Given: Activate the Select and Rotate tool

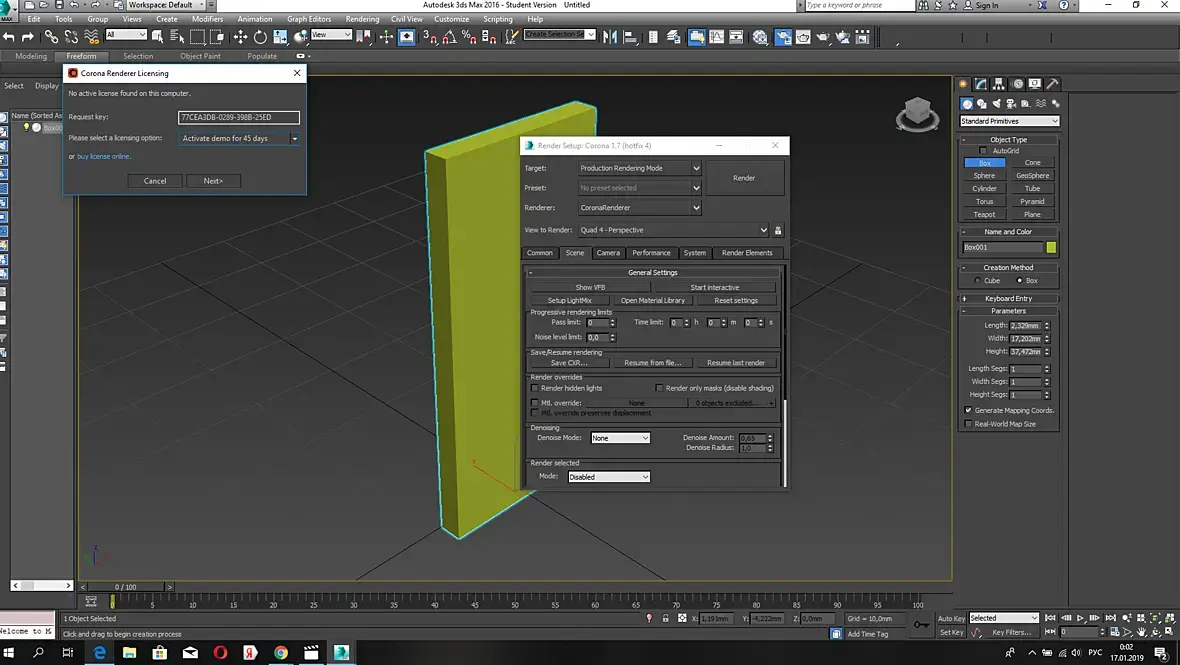Looking at the screenshot, I should (260, 37).
